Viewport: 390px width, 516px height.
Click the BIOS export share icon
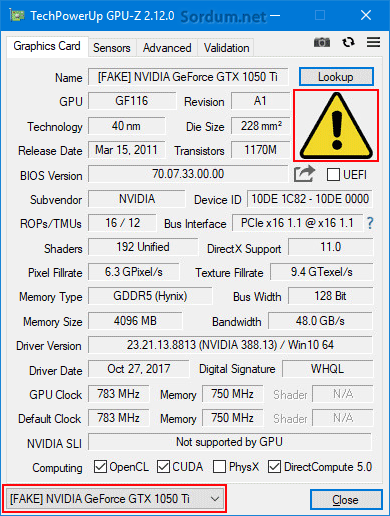tap(304, 174)
